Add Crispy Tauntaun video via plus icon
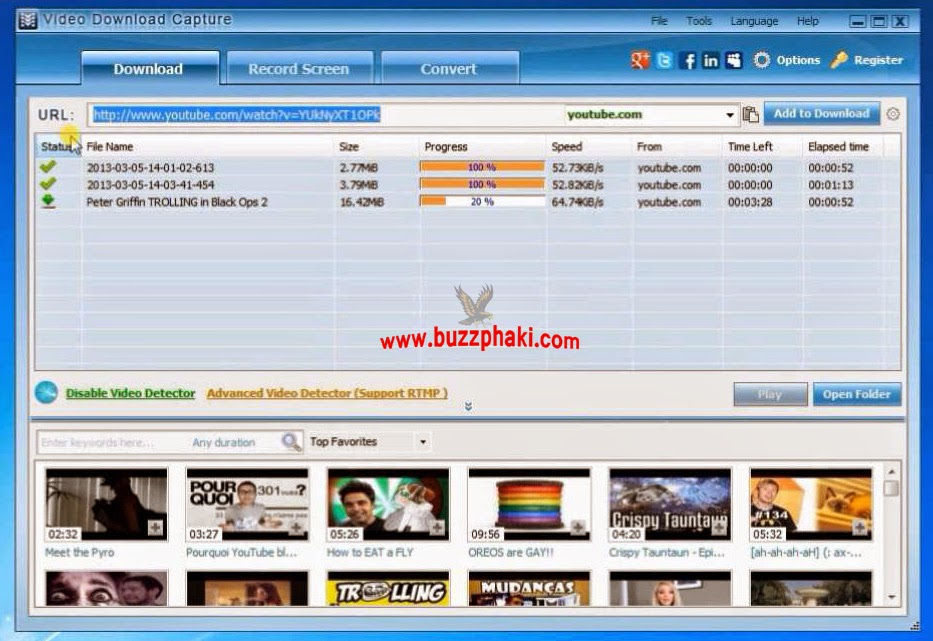 [719, 527]
